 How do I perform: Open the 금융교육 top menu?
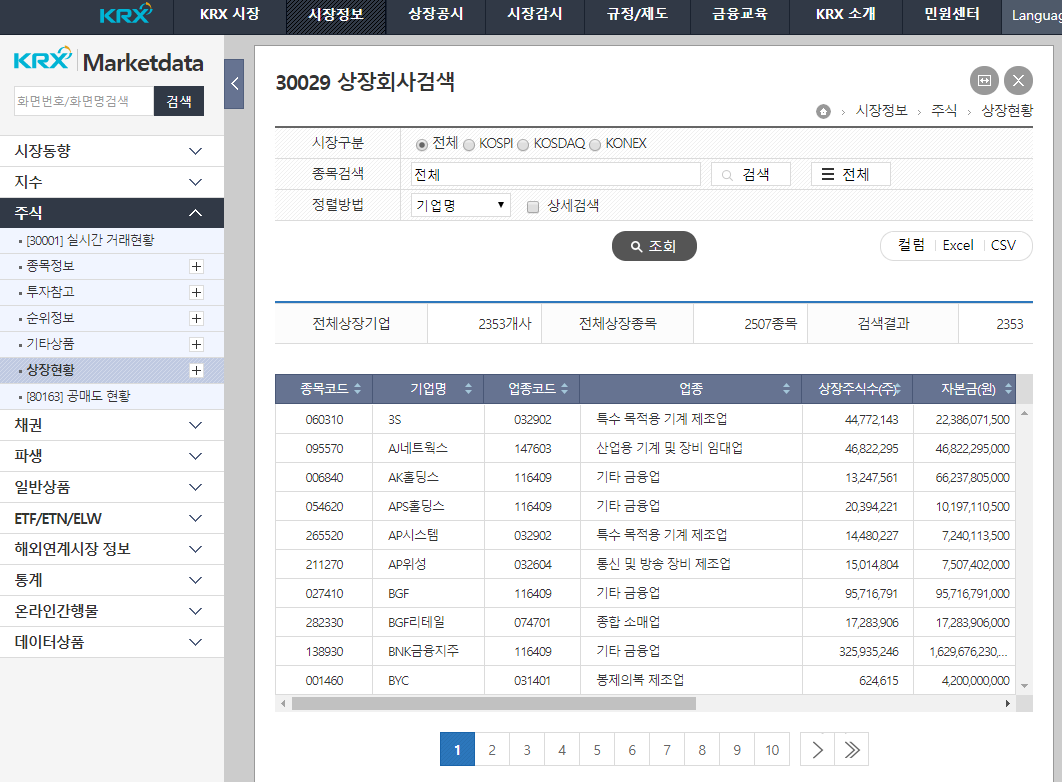click(x=740, y=14)
